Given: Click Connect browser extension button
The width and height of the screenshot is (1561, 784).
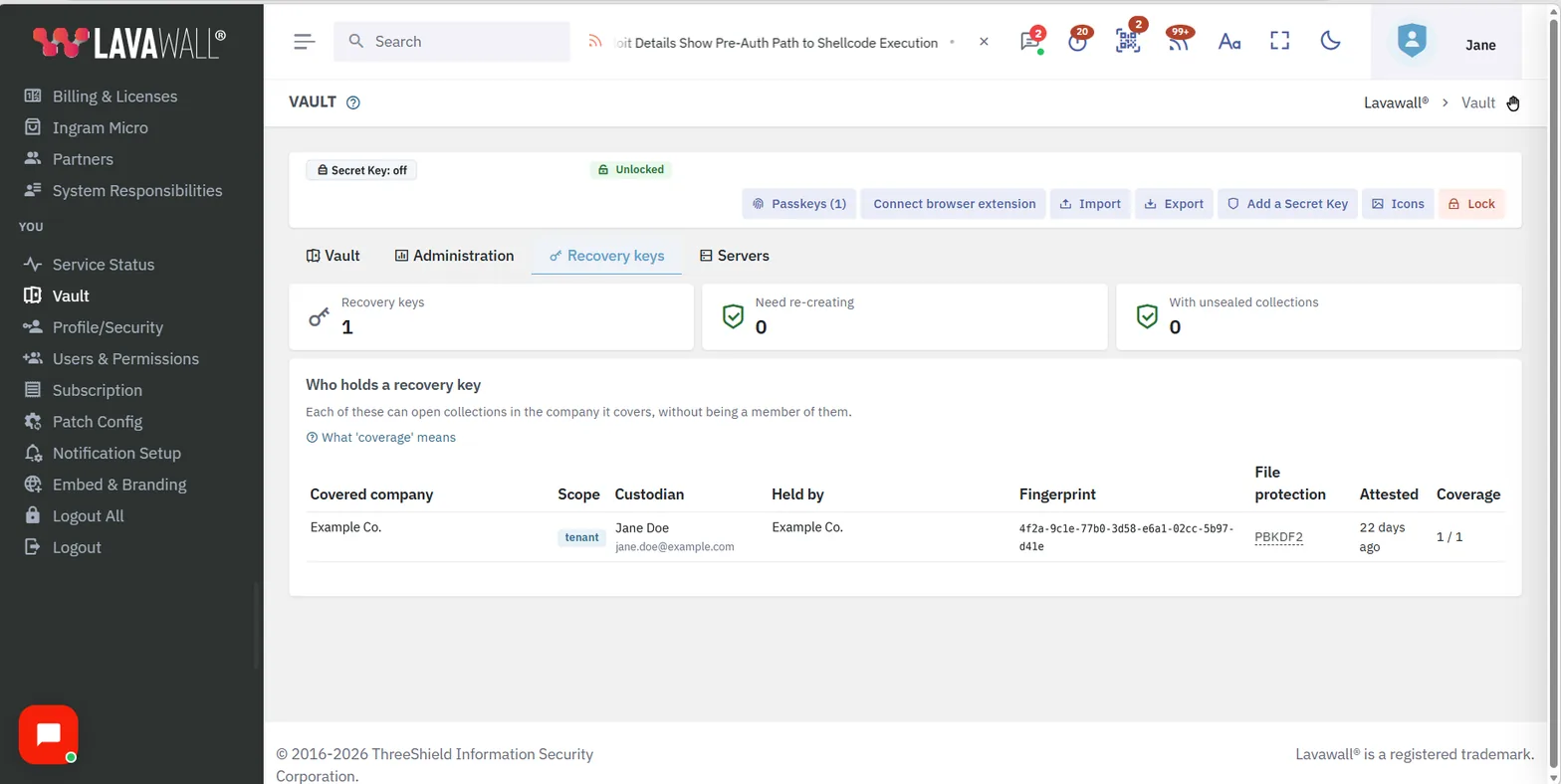Looking at the screenshot, I should pyautogui.click(x=954, y=204).
